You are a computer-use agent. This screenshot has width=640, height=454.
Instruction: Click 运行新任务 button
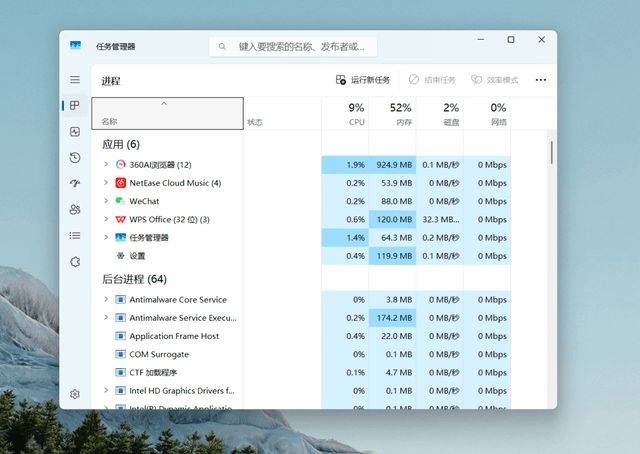point(363,80)
